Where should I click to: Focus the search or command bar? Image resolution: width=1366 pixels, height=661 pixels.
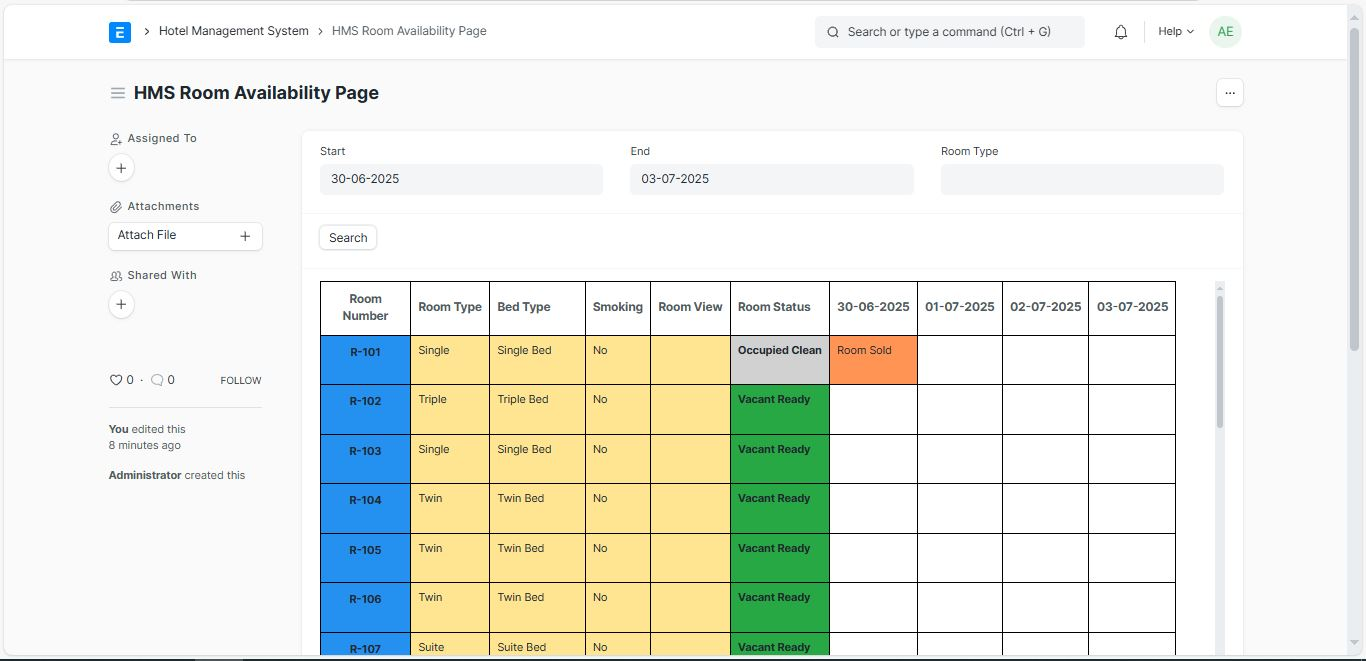coord(949,32)
